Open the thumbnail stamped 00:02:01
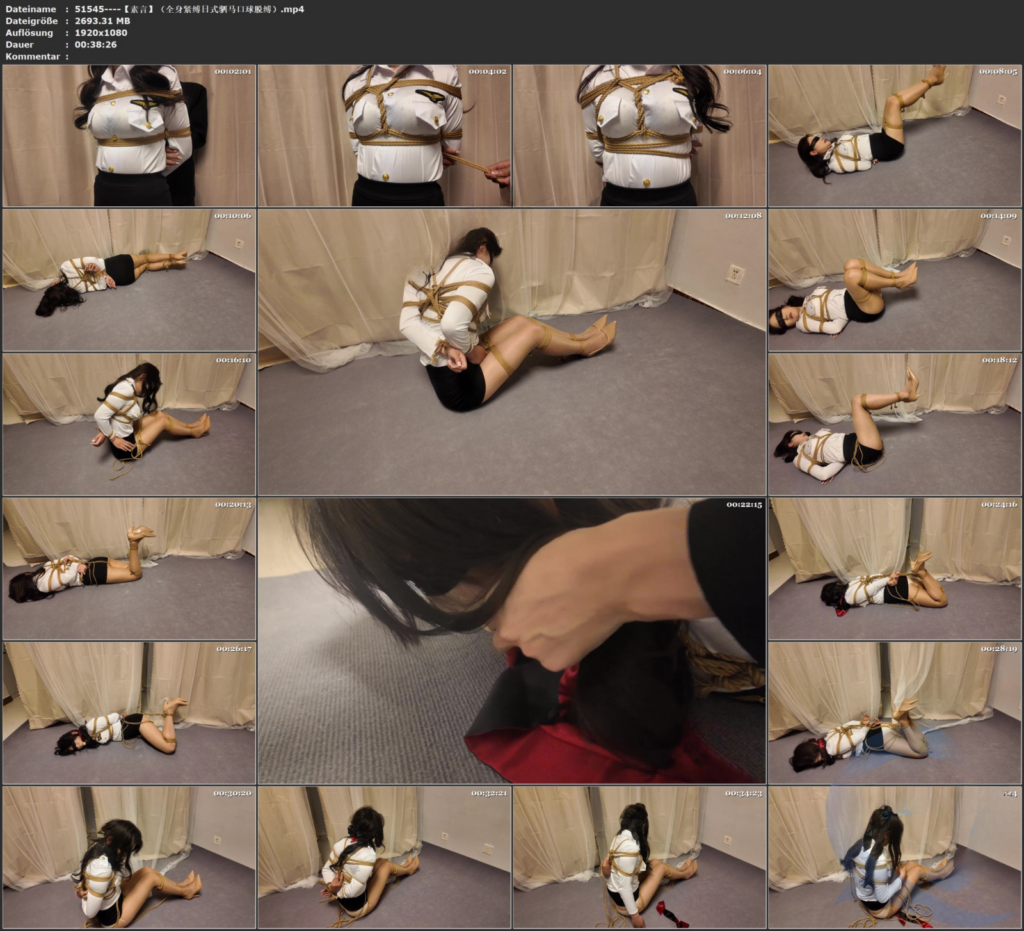1024x931 pixels. (x=129, y=135)
